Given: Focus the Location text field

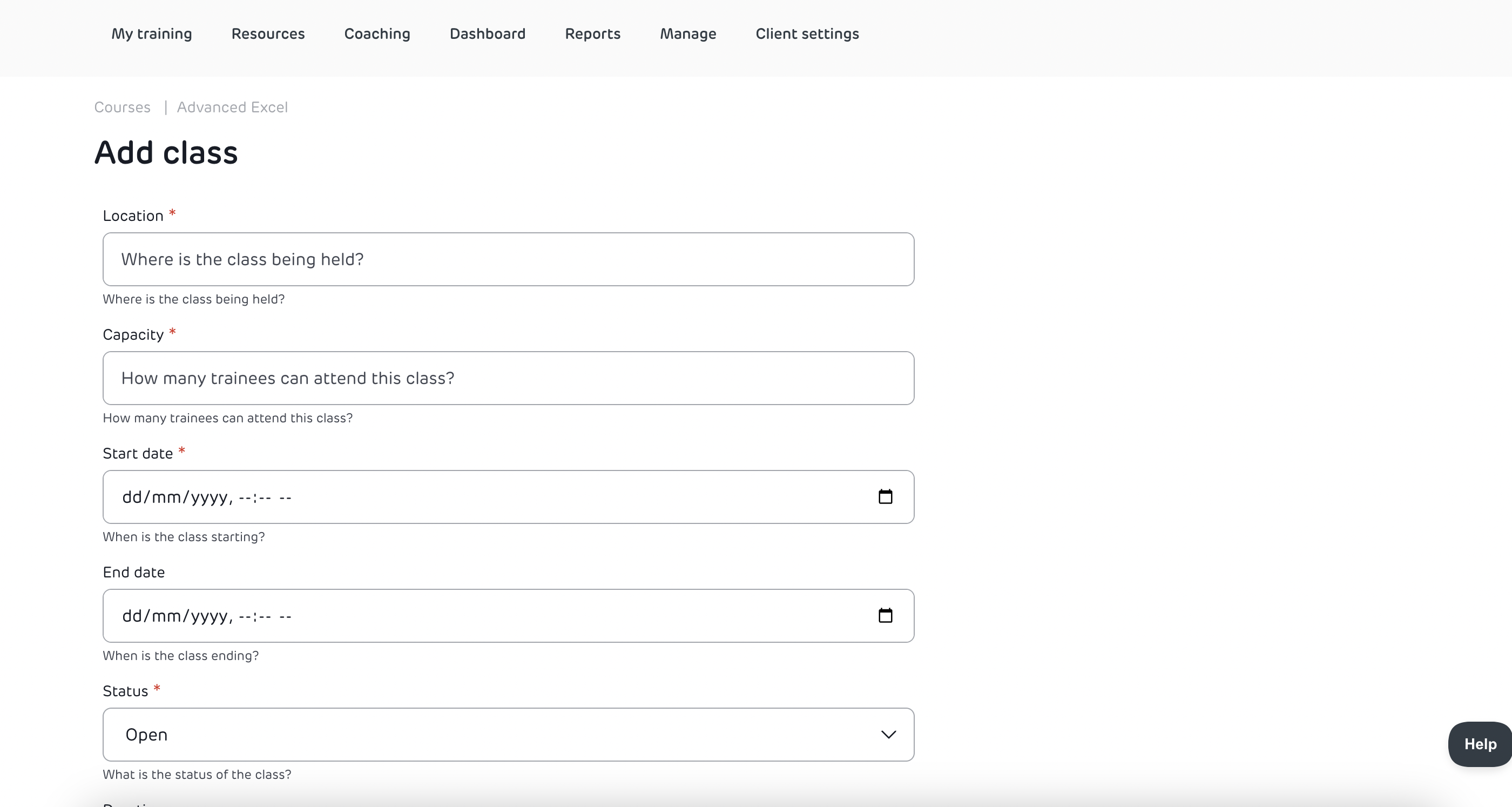Looking at the screenshot, I should coord(508,260).
